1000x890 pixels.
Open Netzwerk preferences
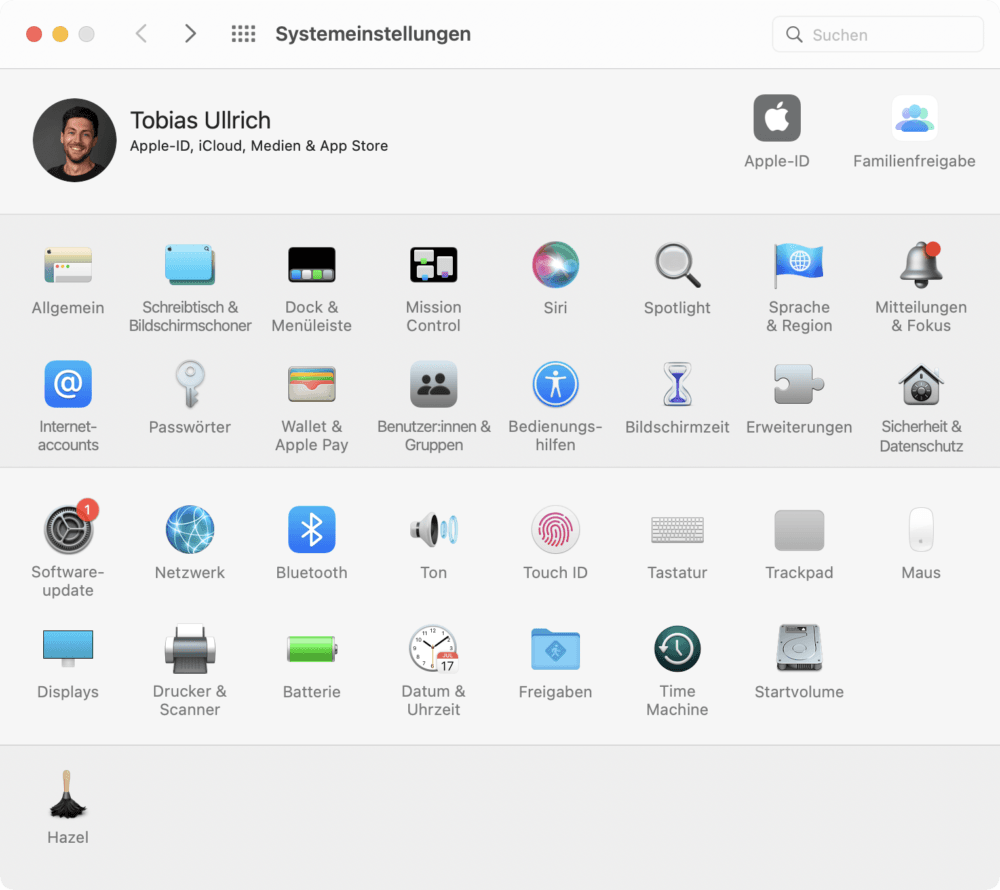pyautogui.click(x=190, y=529)
